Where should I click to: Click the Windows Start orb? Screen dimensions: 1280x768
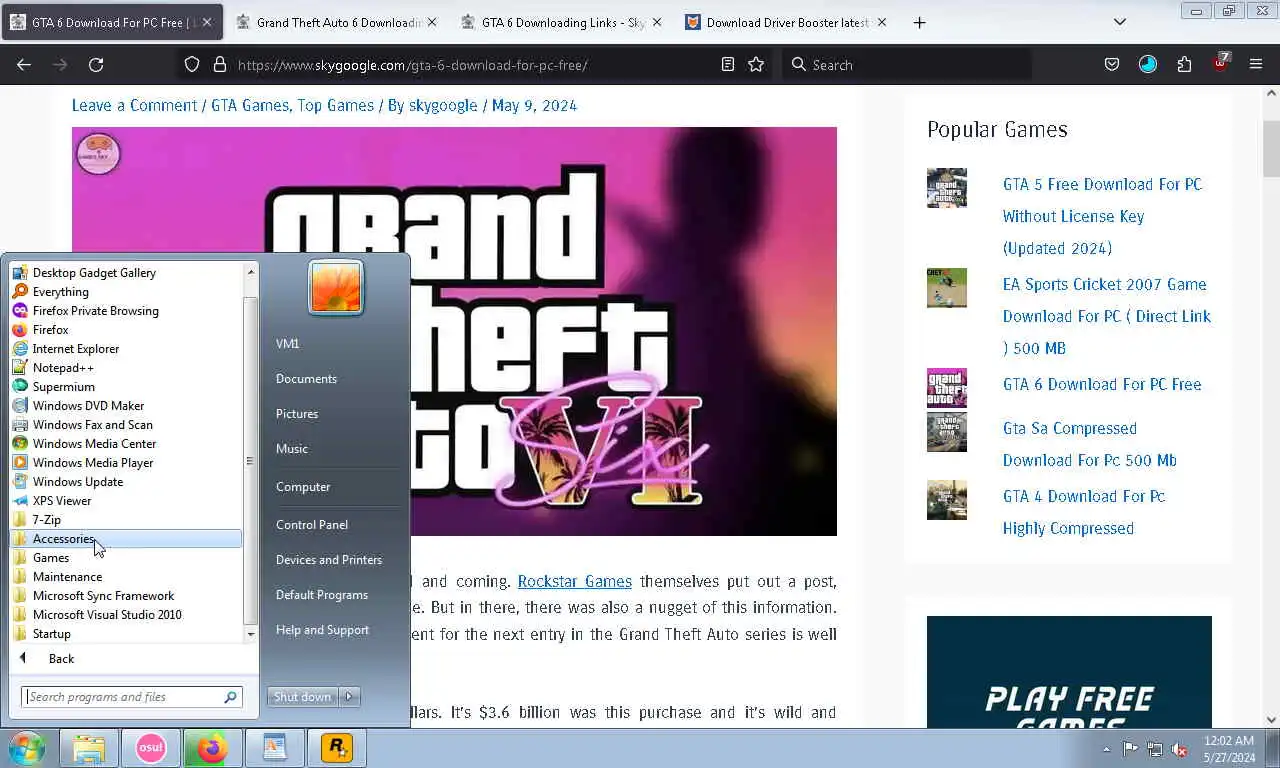point(27,748)
